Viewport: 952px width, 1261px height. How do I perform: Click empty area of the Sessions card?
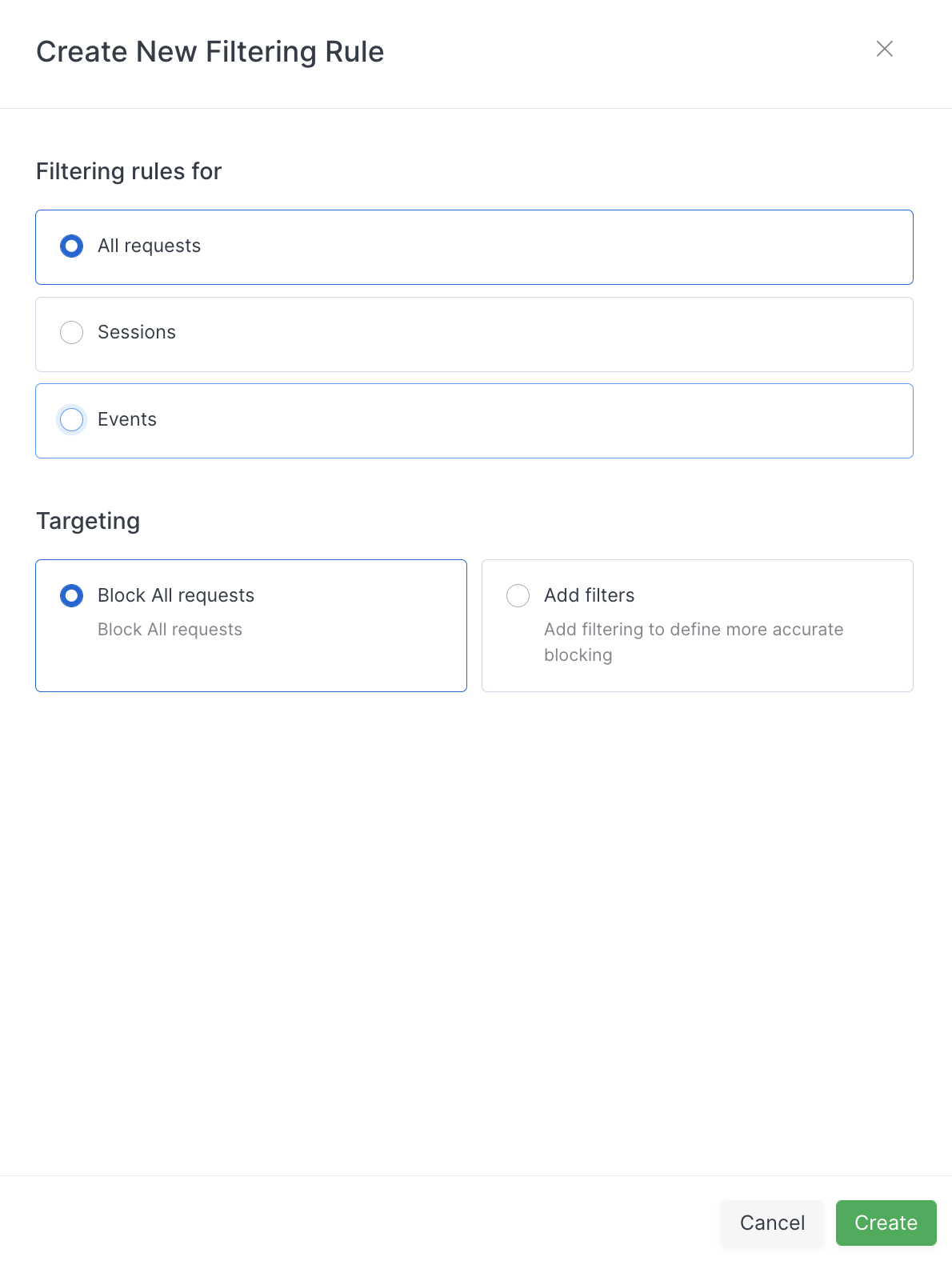point(544,334)
